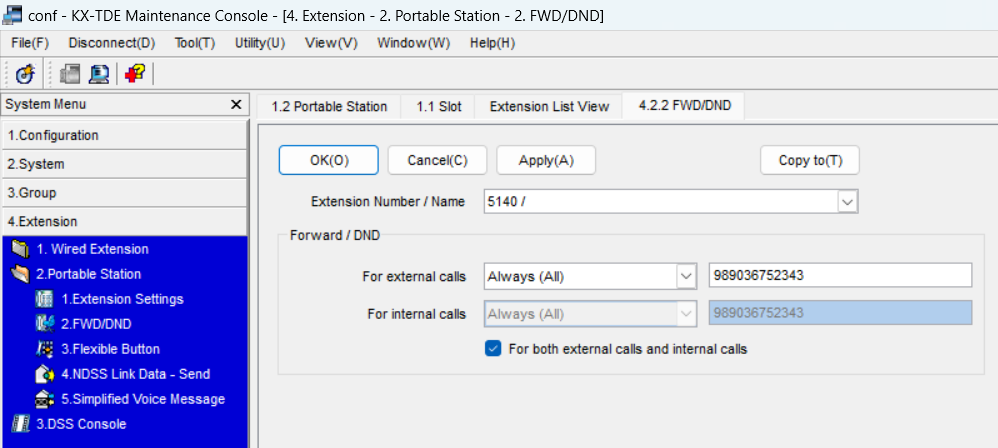Screen dimensions: 998x448
Task: Open the View(V) menu
Action: click(x=331, y=43)
